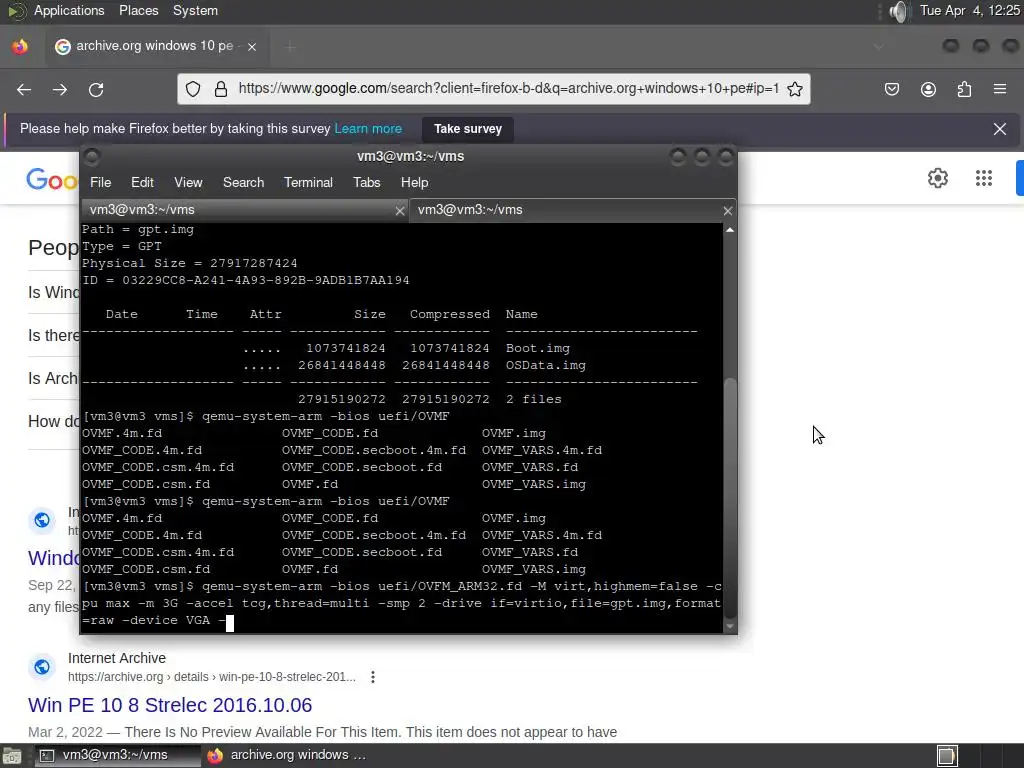Click the terminal scrollbar up arrow

click(x=730, y=230)
